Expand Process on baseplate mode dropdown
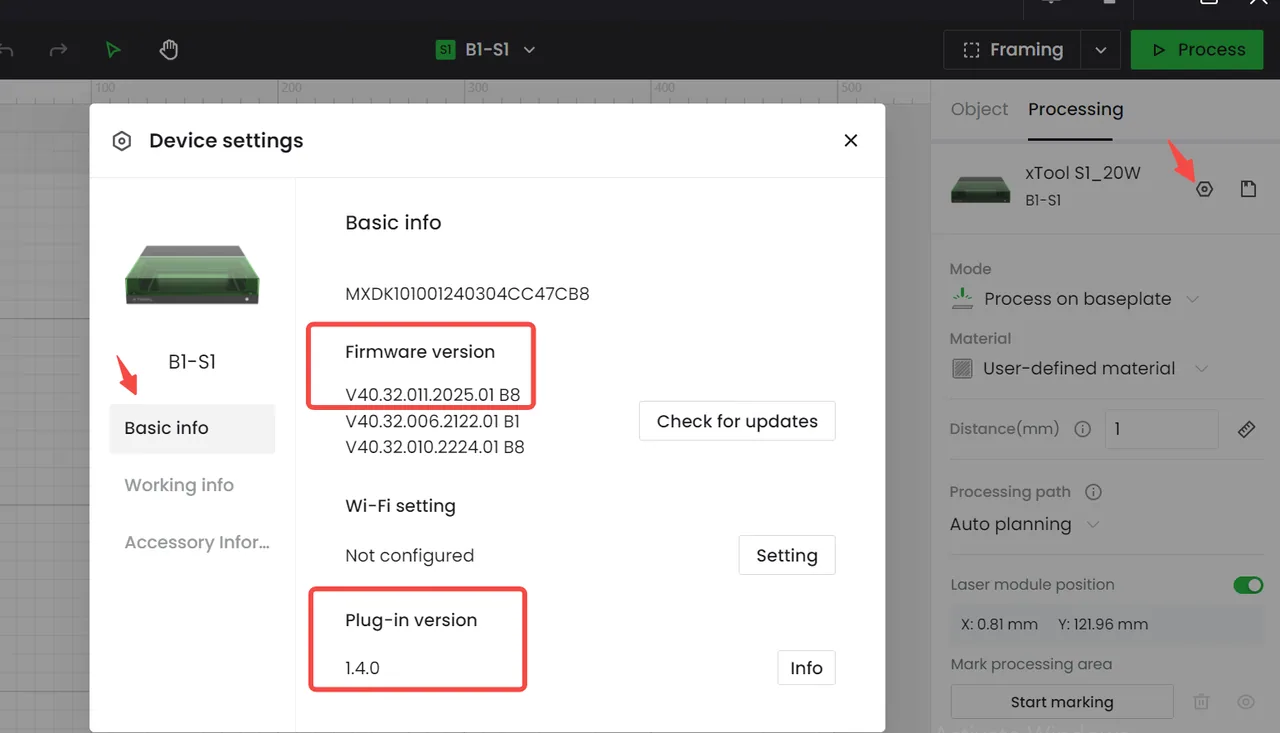This screenshot has height=733, width=1280. 1192,299
